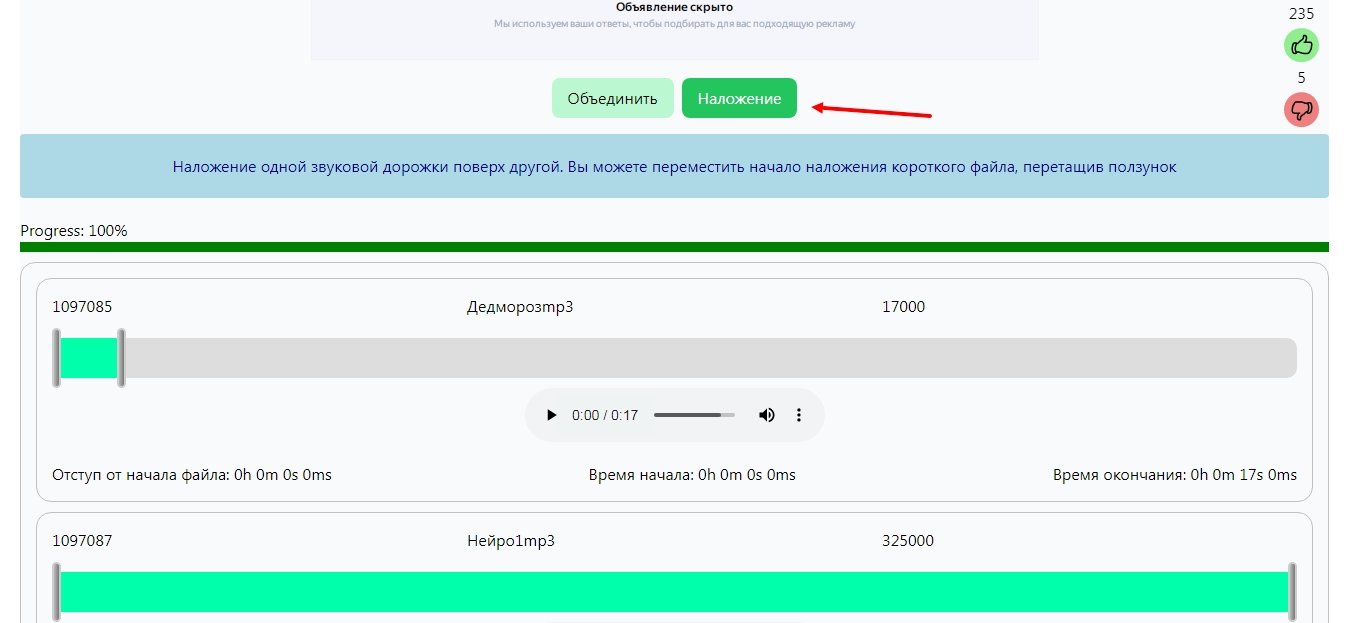Select the Объединить merge mode button

(612, 97)
